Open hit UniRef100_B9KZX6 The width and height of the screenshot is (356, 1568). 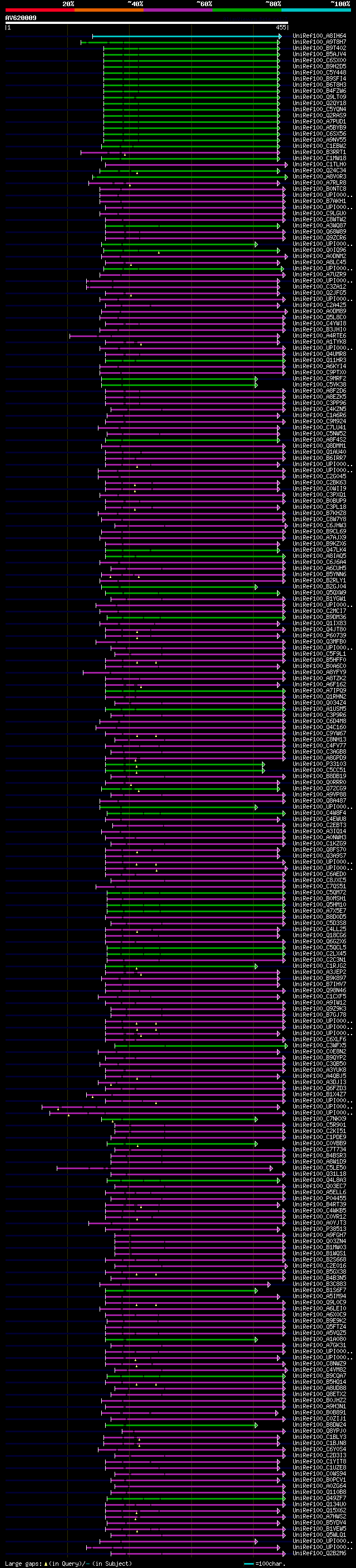pos(319,544)
